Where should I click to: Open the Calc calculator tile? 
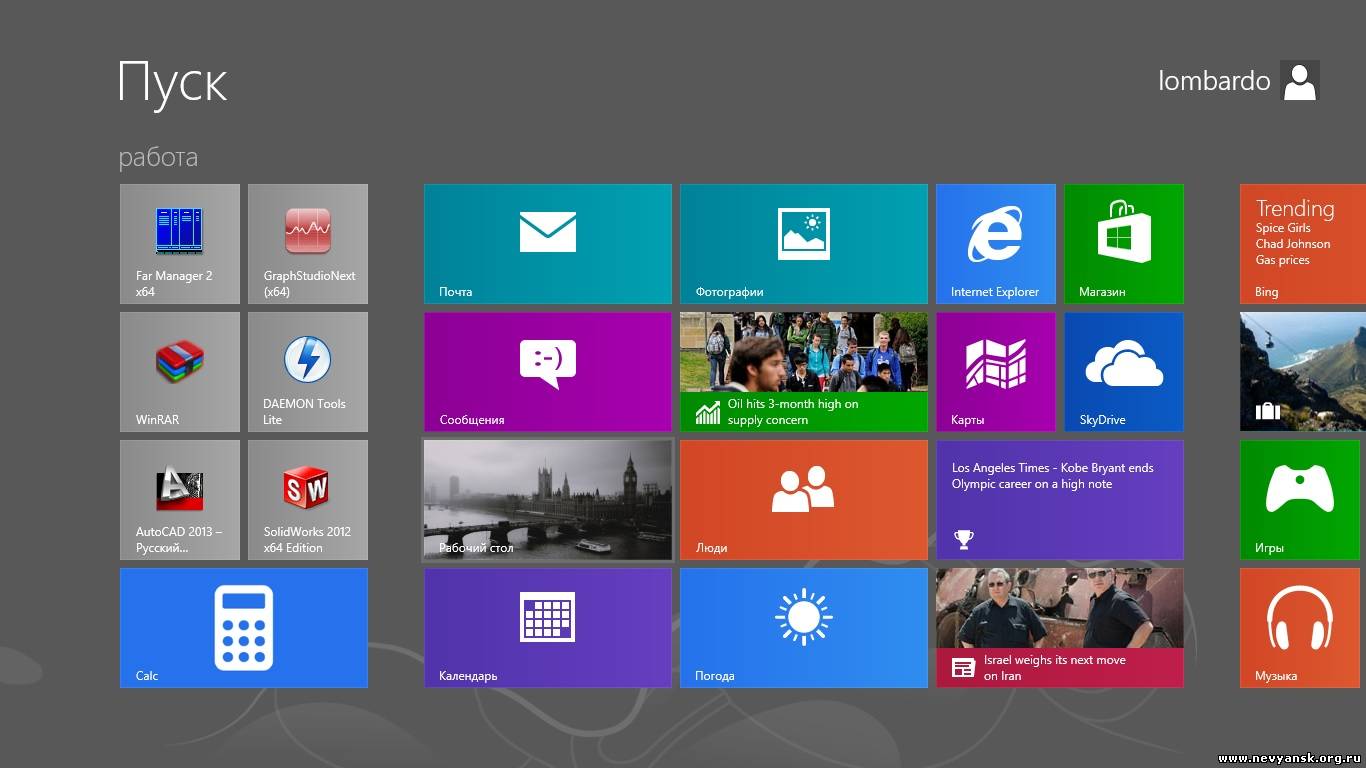click(x=244, y=628)
